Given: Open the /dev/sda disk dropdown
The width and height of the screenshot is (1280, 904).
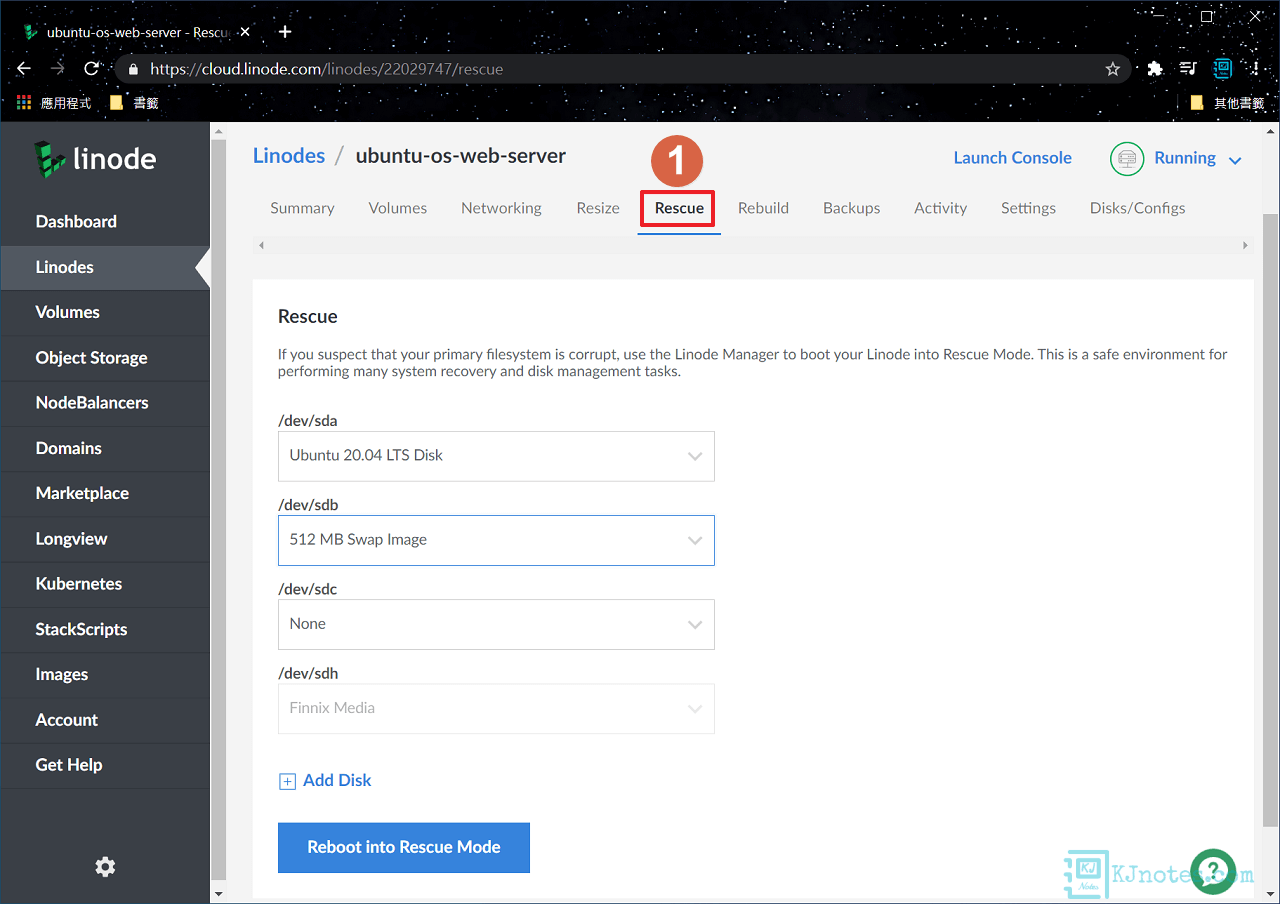Looking at the screenshot, I should pyautogui.click(x=496, y=456).
